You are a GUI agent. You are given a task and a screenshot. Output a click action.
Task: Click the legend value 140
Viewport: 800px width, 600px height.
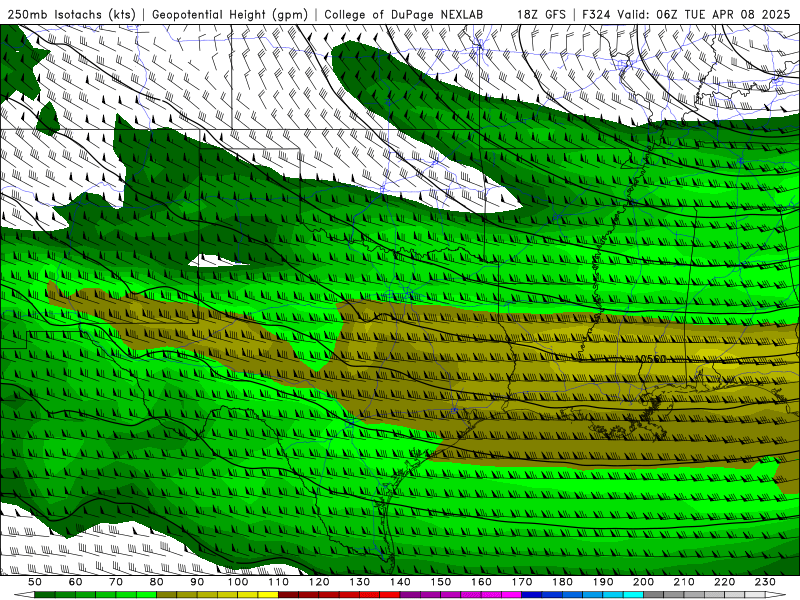point(400,582)
